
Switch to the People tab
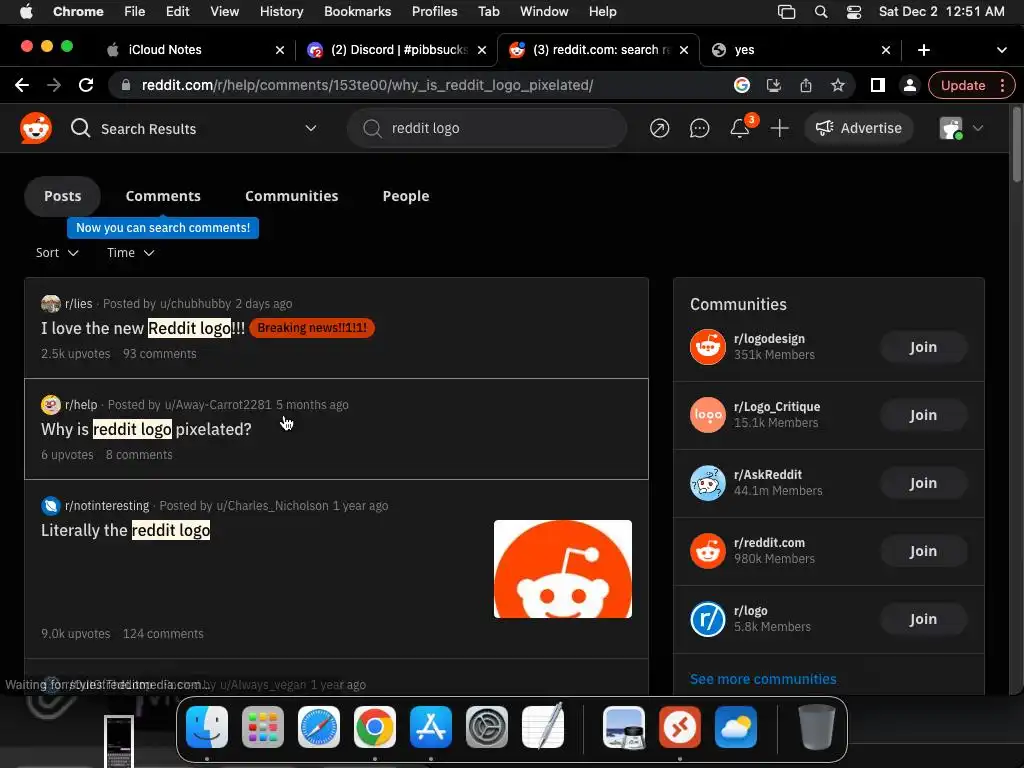406,196
